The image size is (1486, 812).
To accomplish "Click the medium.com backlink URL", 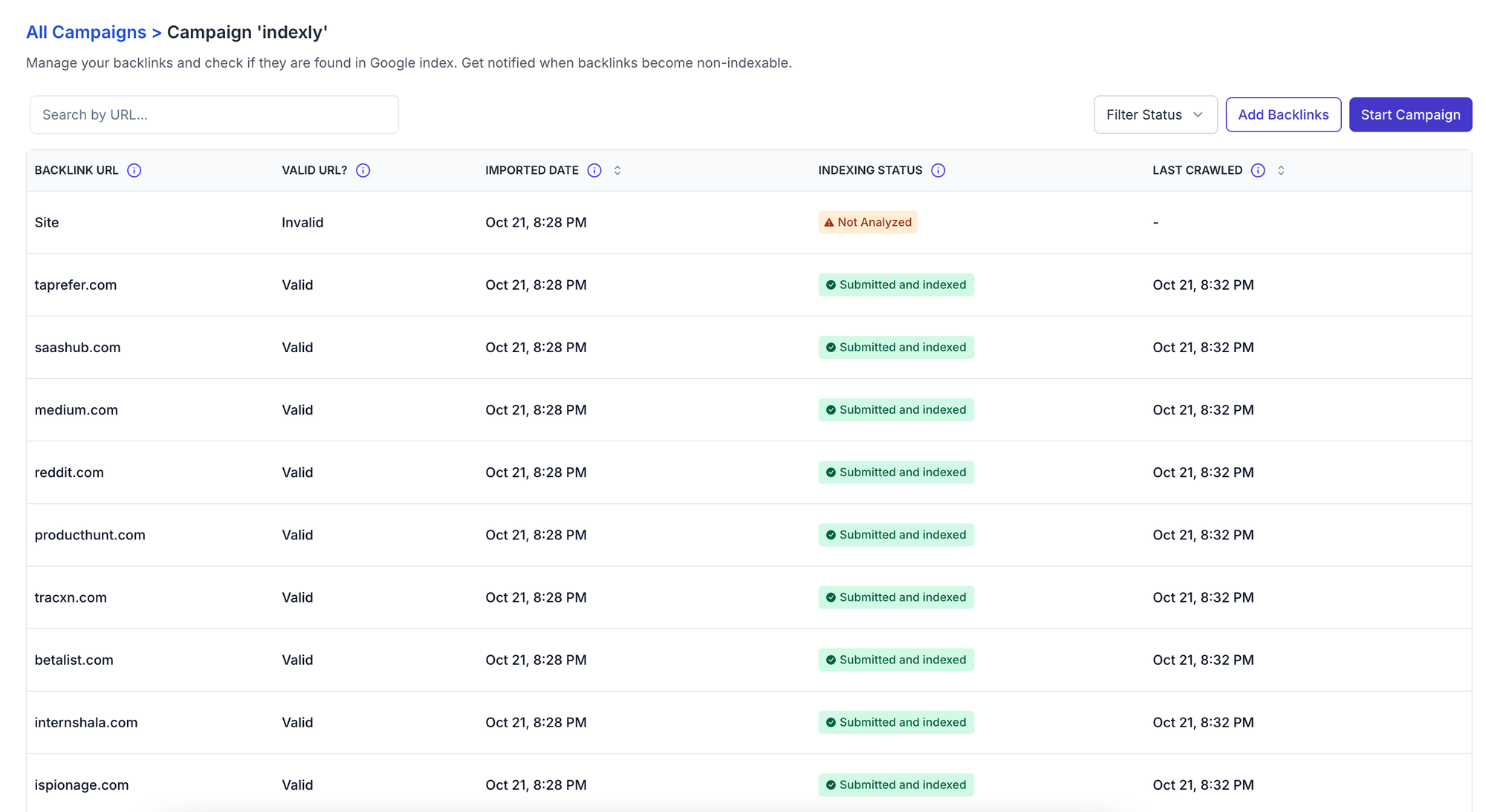I will [76, 409].
